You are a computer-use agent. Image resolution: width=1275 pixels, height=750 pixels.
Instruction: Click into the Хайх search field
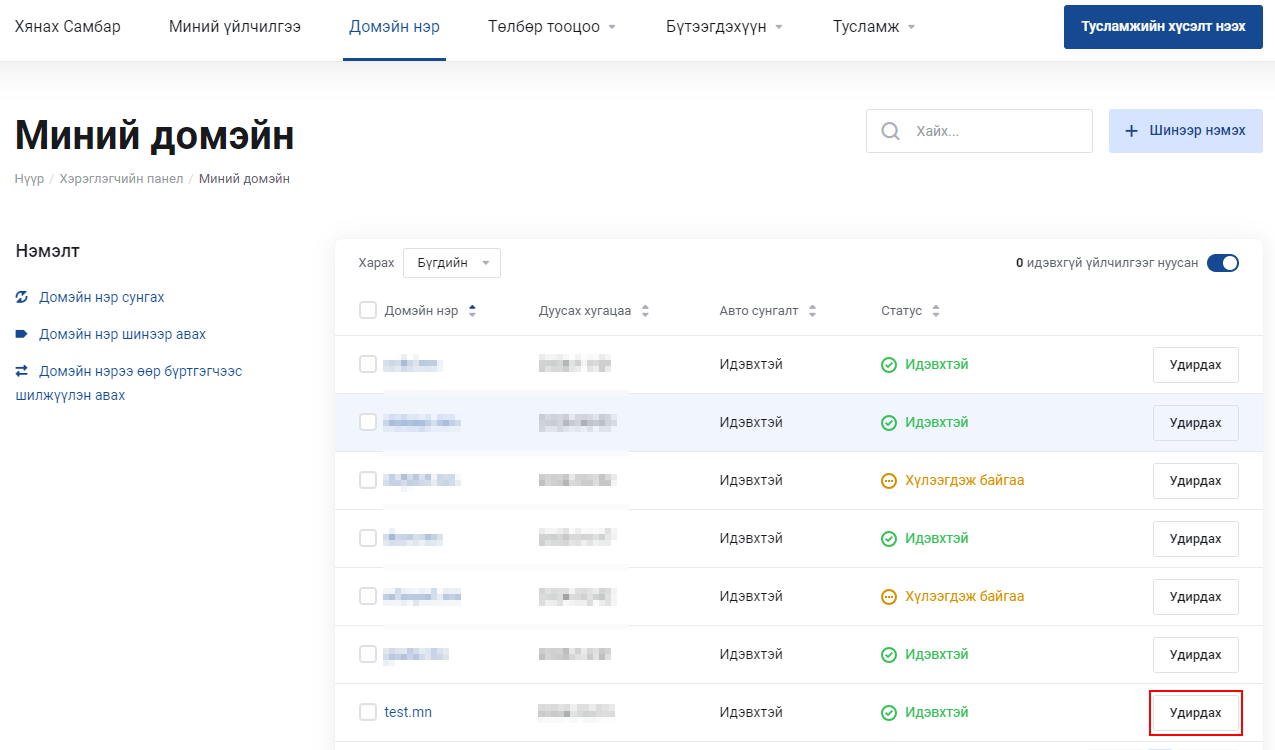pyautogui.click(x=979, y=131)
